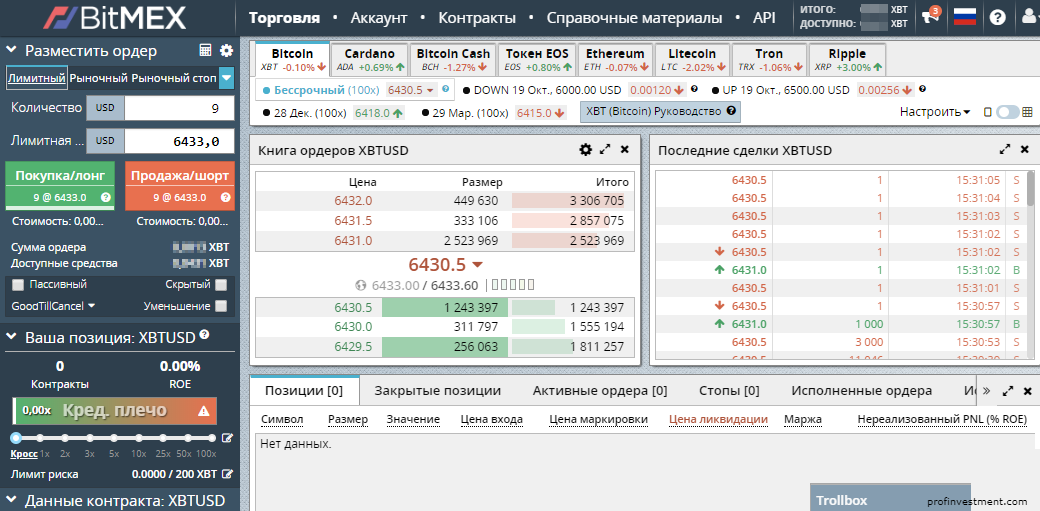
Task: Open order form settings gear
Action: point(227,50)
